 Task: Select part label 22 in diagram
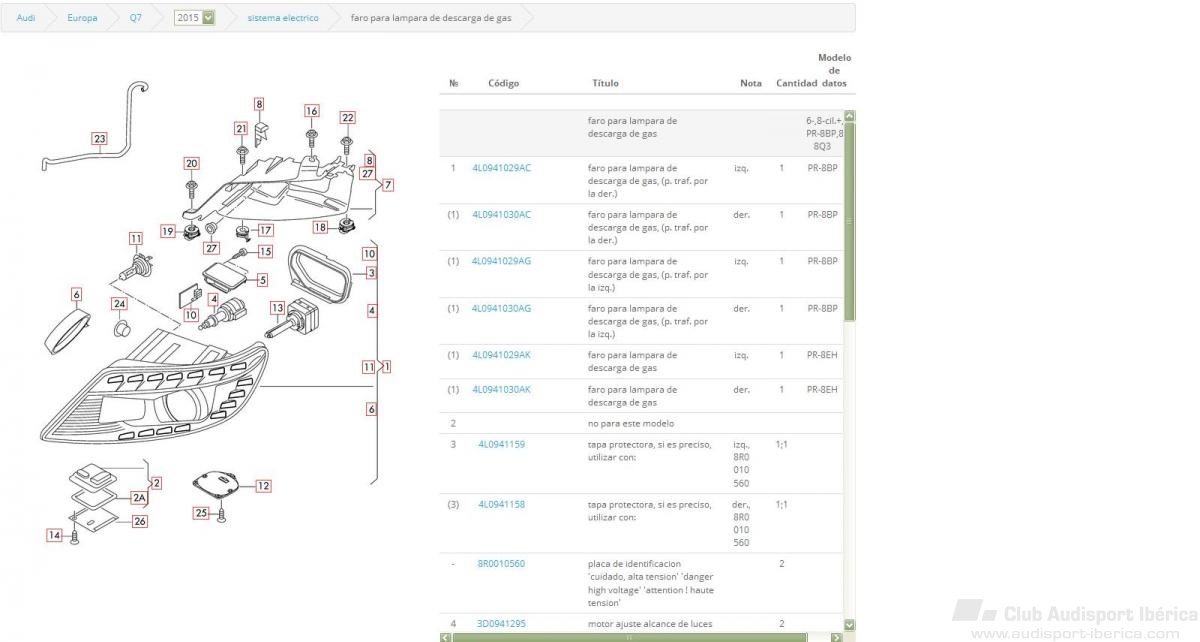tap(347, 118)
